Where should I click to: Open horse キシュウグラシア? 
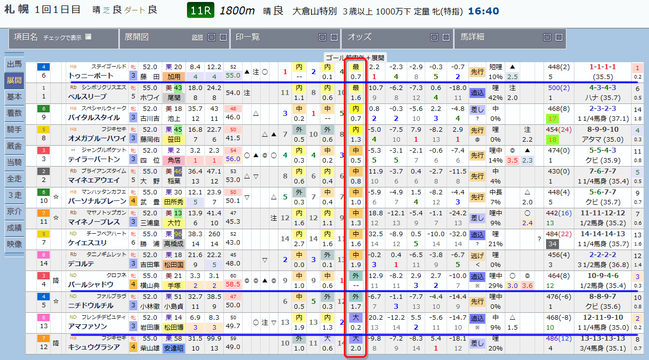(94, 348)
